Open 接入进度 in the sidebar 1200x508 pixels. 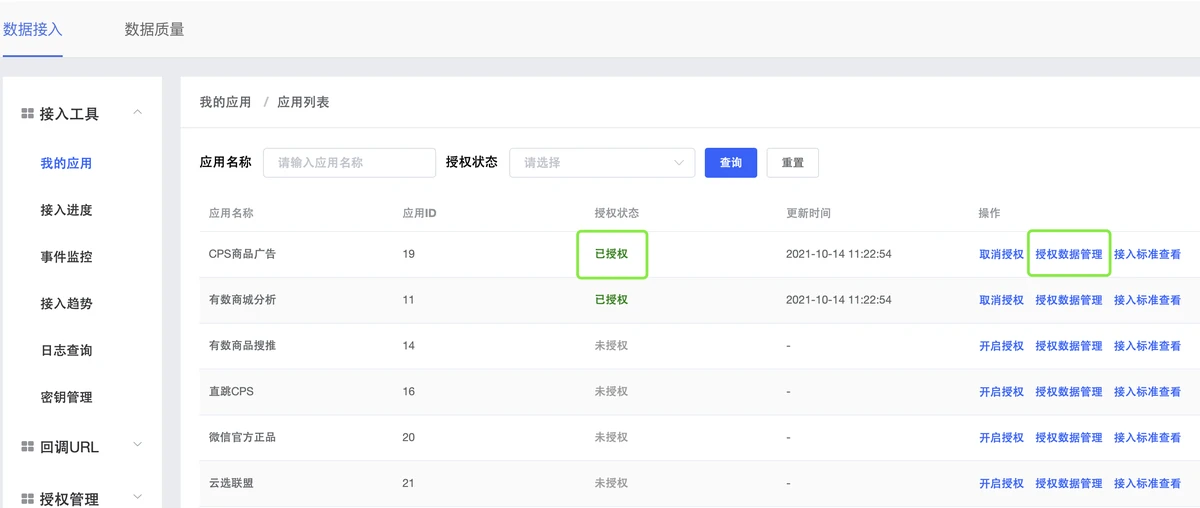pyautogui.click(x=66, y=210)
